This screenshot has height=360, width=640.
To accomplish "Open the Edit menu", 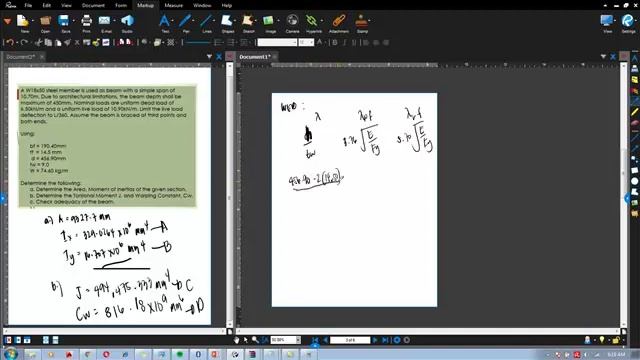I will pos(47,5).
